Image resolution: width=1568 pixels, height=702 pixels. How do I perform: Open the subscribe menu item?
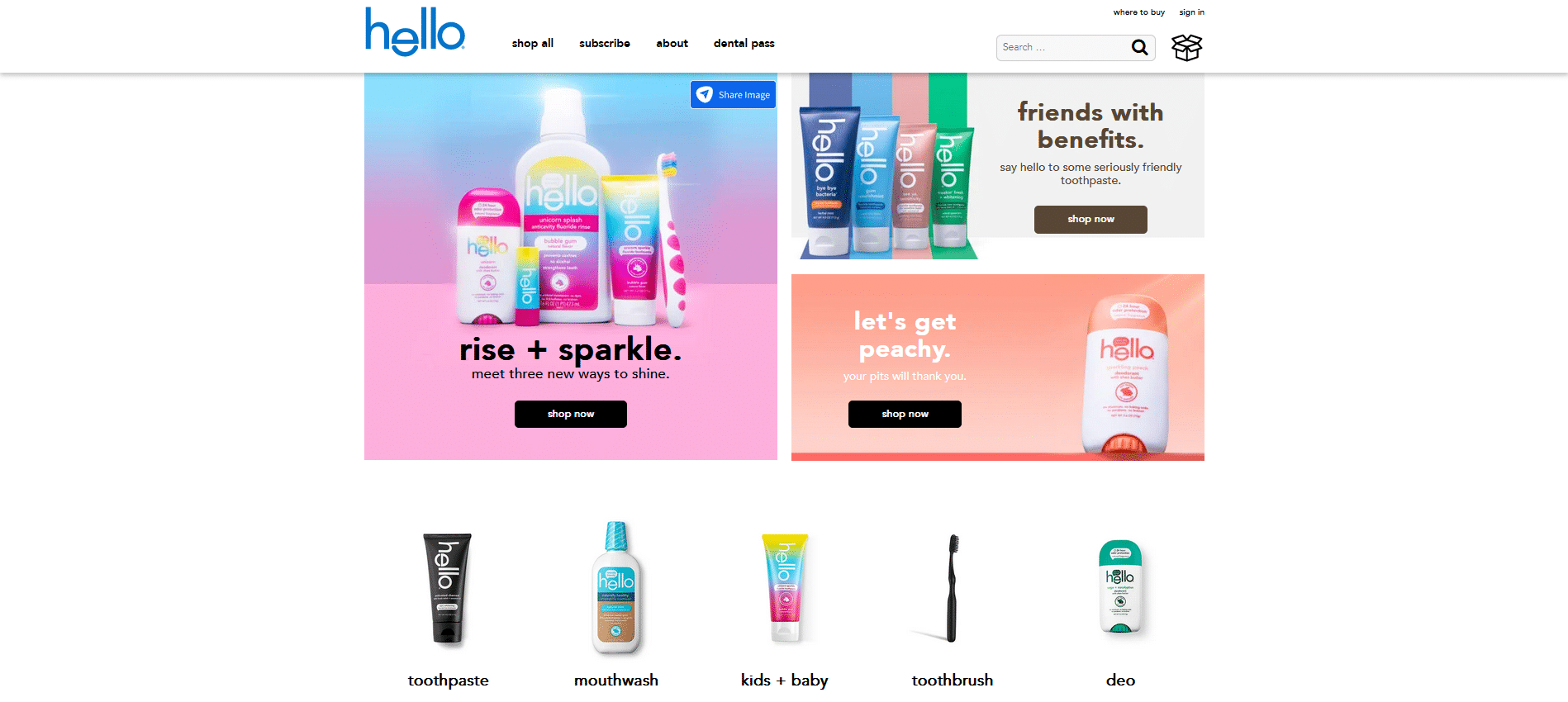[604, 44]
